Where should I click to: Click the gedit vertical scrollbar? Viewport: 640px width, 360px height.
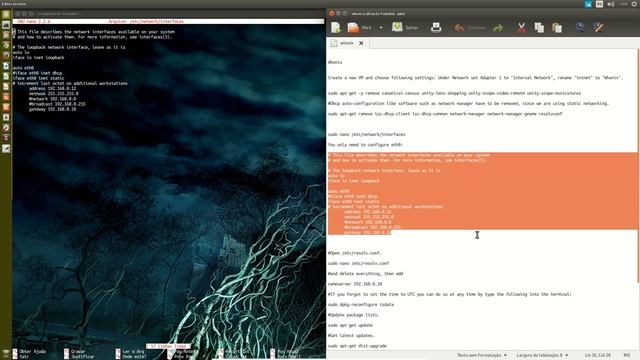(638, 165)
